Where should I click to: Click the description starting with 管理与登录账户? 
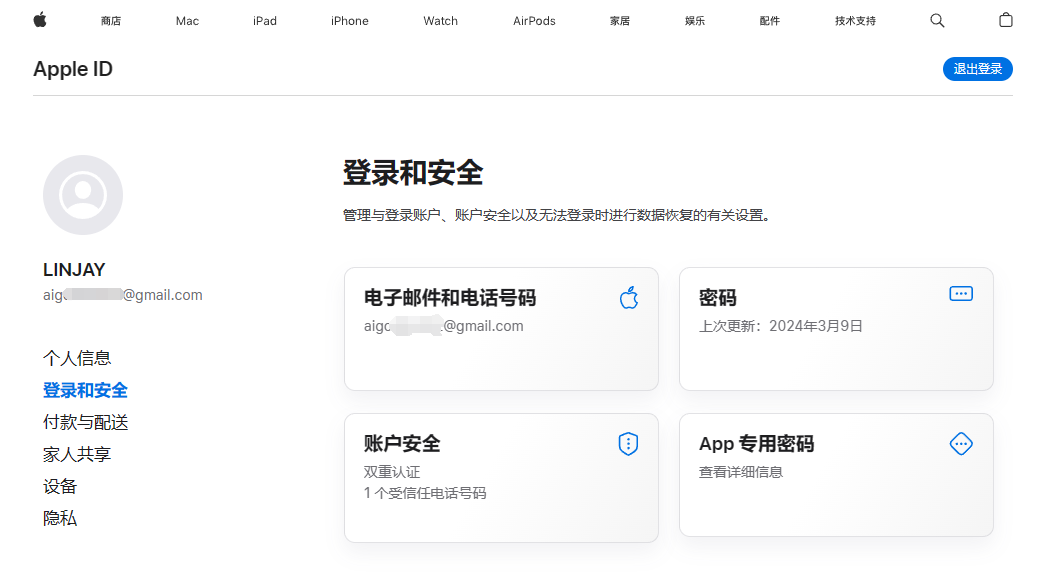pos(557,215)
